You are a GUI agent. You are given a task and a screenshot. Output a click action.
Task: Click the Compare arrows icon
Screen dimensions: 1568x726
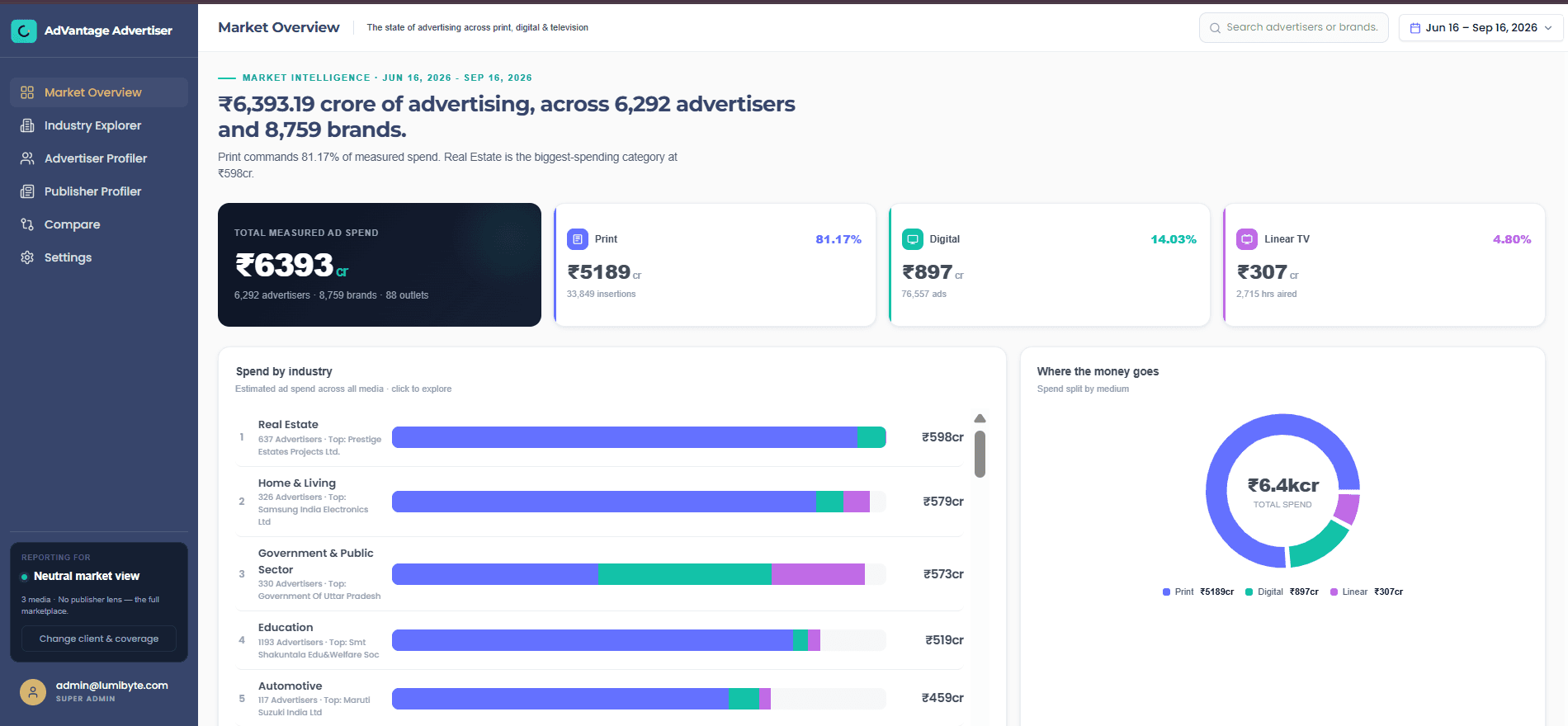(x=27, y=224)
